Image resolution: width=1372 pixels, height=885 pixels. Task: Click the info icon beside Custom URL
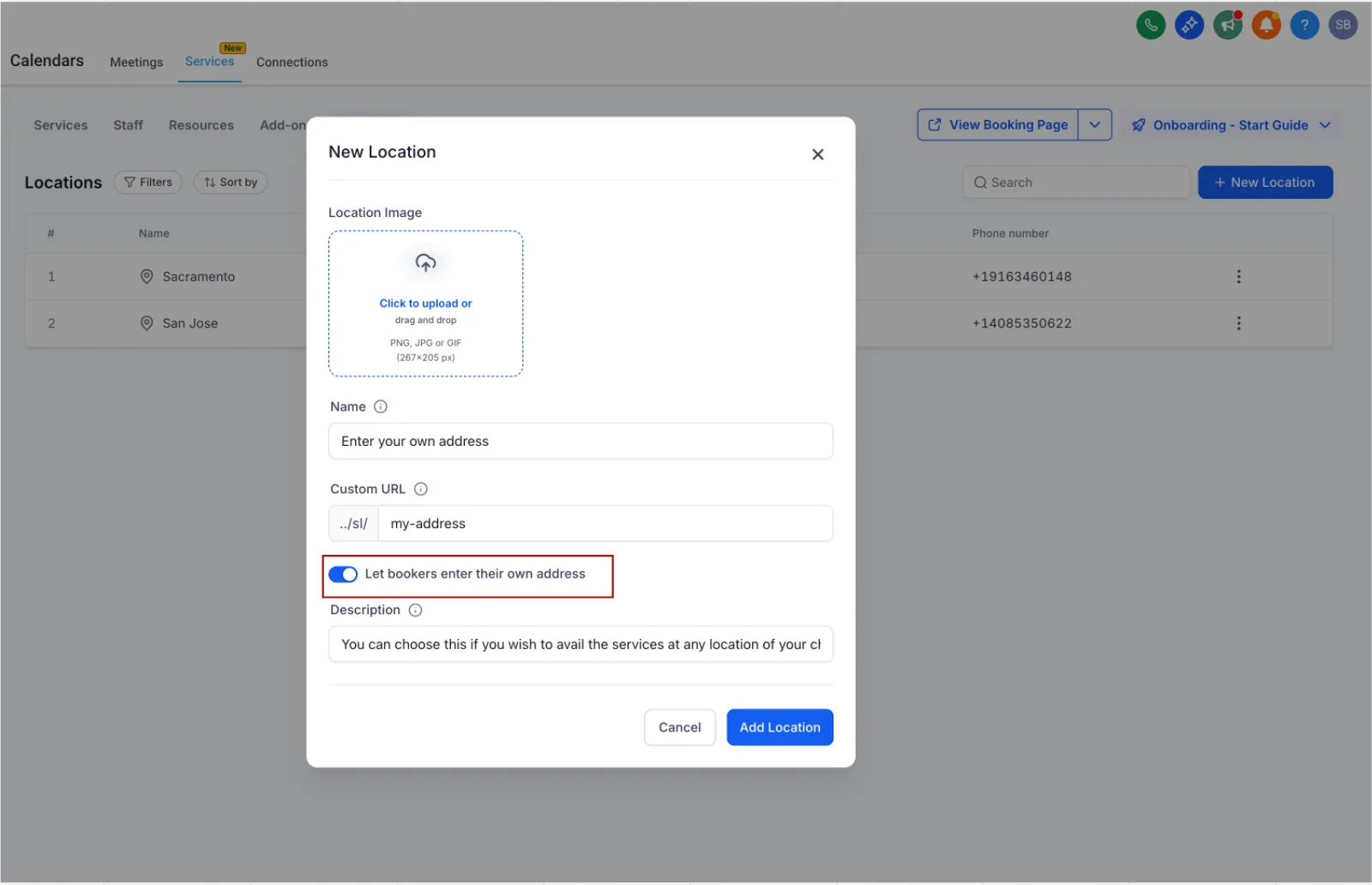[421, 489]
